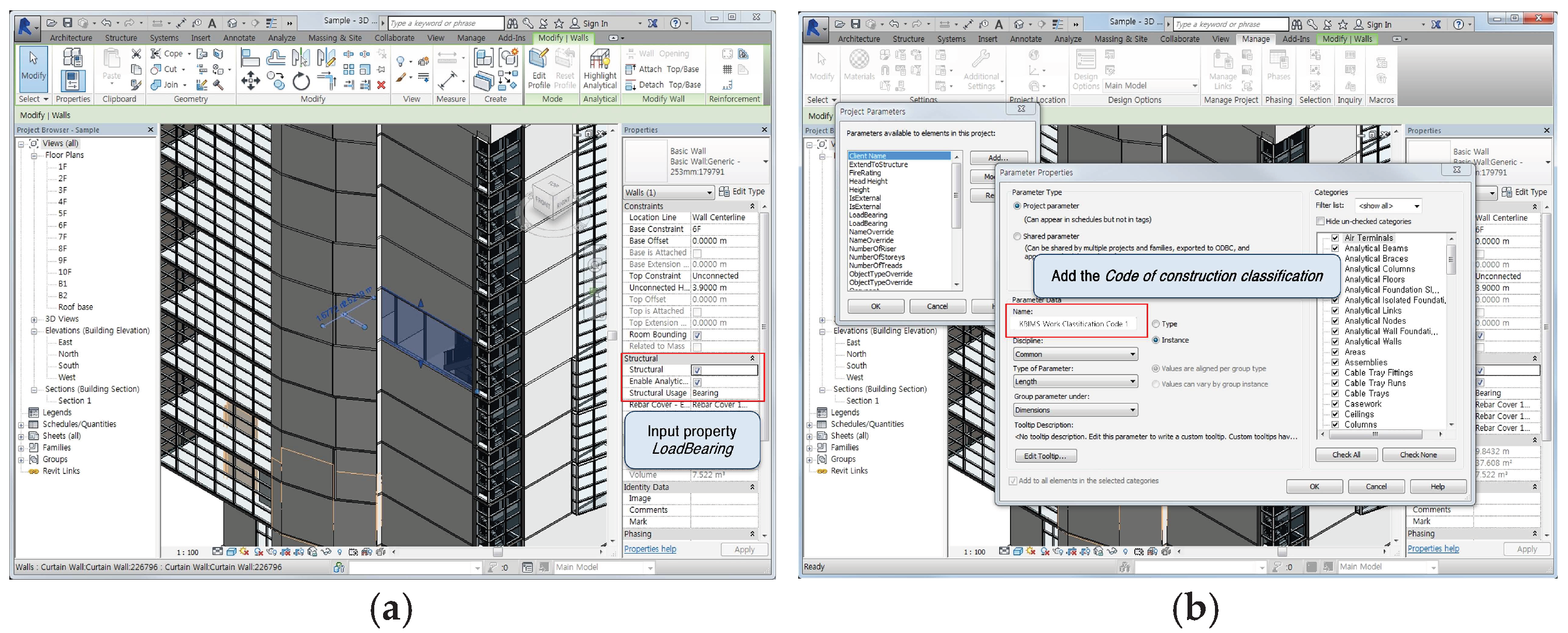Expand Schedules/Quantities in left Project Browser
The width and height of the screenshot is (1568, 633).
coord(21,425)
